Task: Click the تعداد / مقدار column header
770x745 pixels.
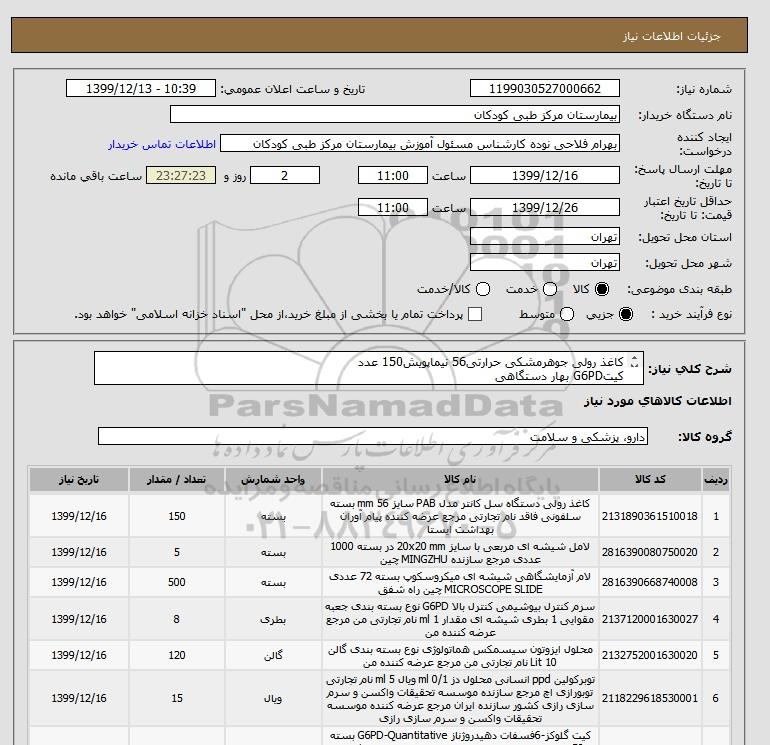Action: point(177,479)
